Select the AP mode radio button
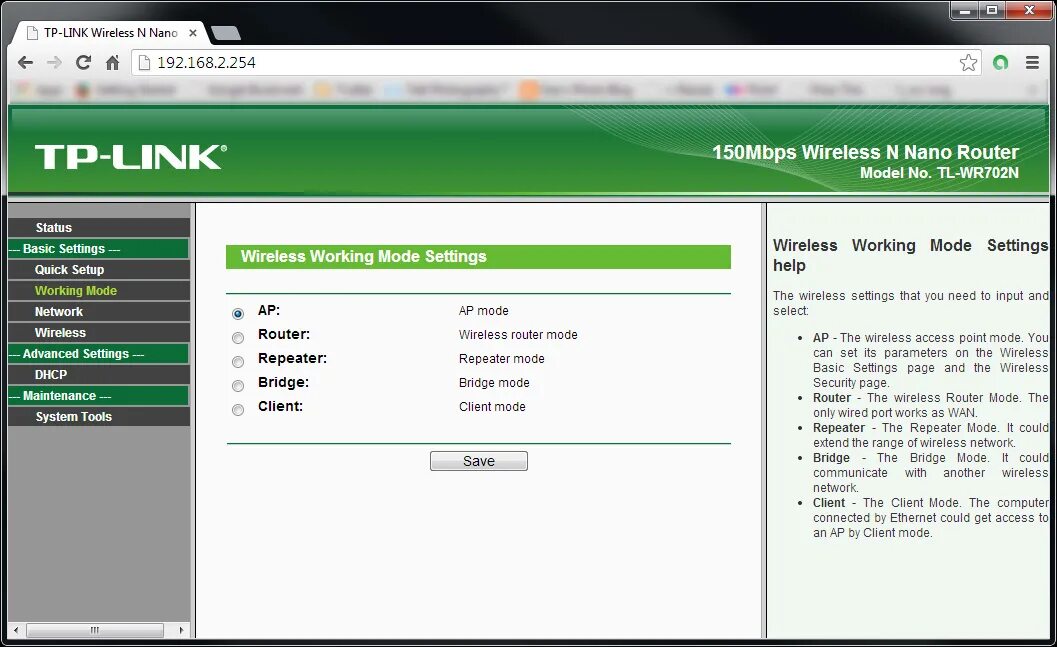Image resolution: width=1057 pixels, height=647 pixels. point(238,313)
